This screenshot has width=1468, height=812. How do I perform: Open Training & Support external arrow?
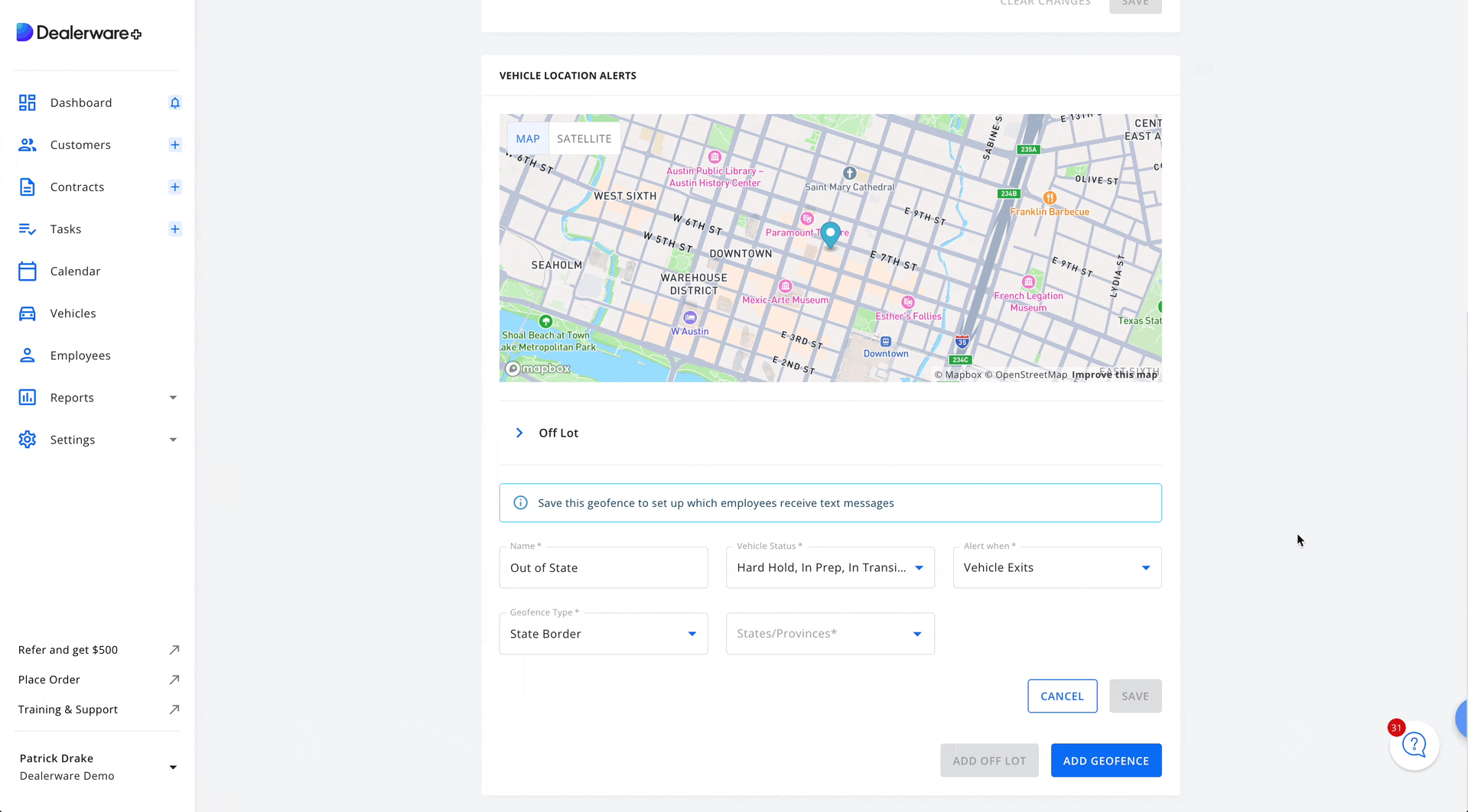click(174, 710)
